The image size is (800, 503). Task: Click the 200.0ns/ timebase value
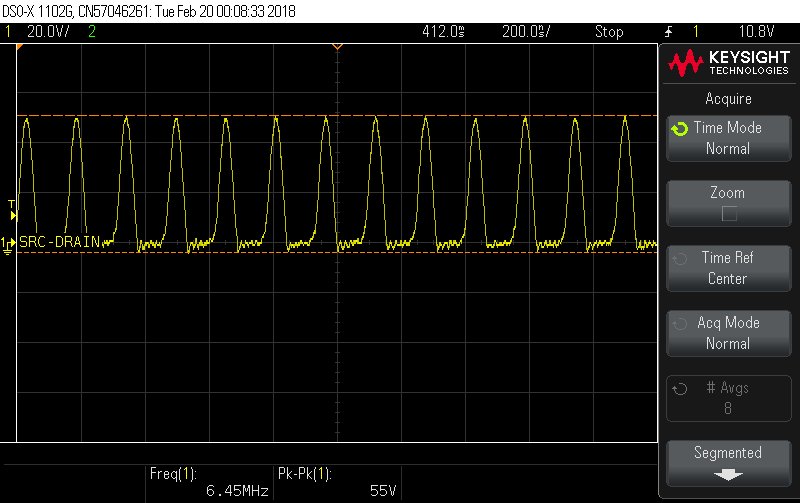coord(526,32)
